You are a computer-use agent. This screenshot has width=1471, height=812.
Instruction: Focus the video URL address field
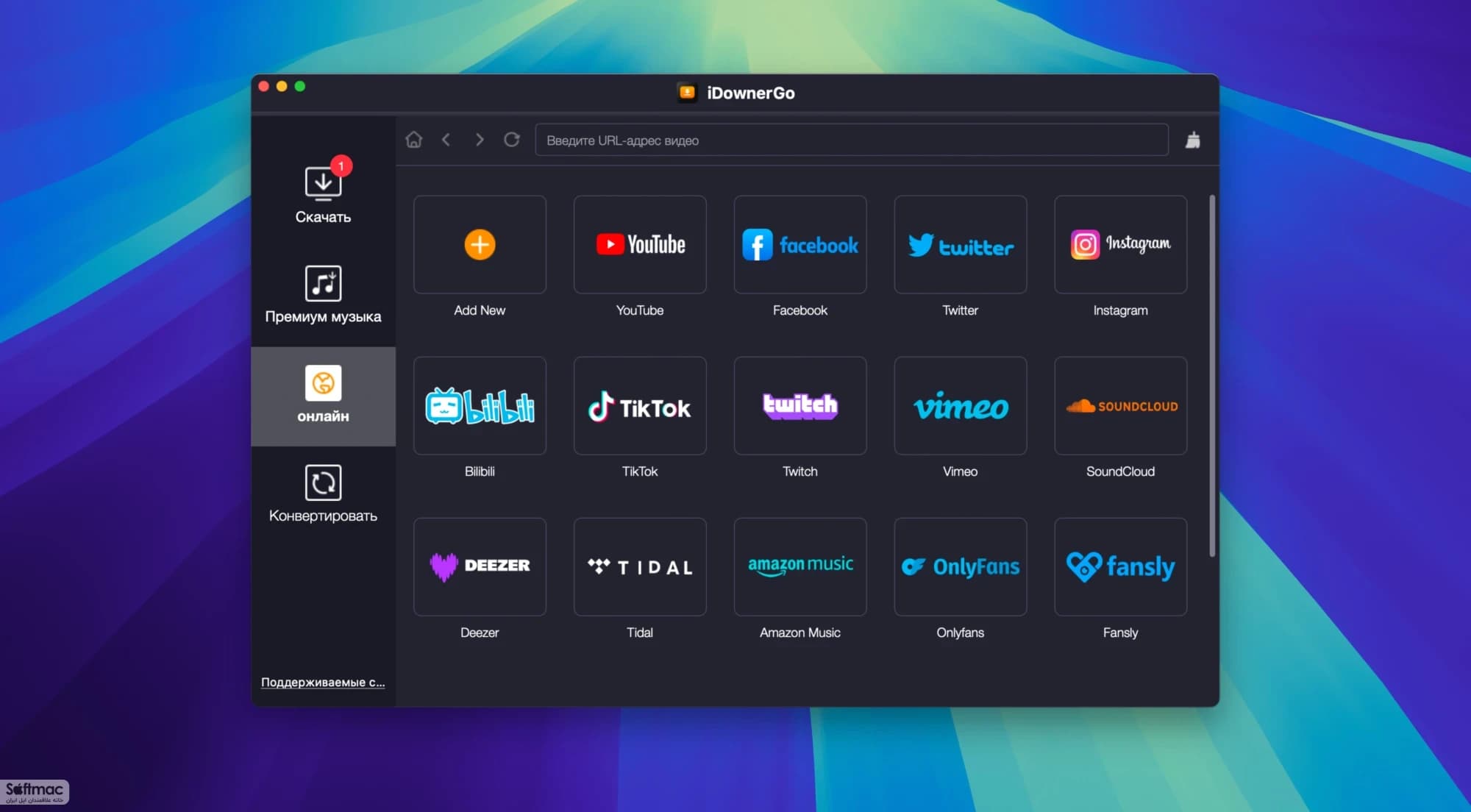852,140
